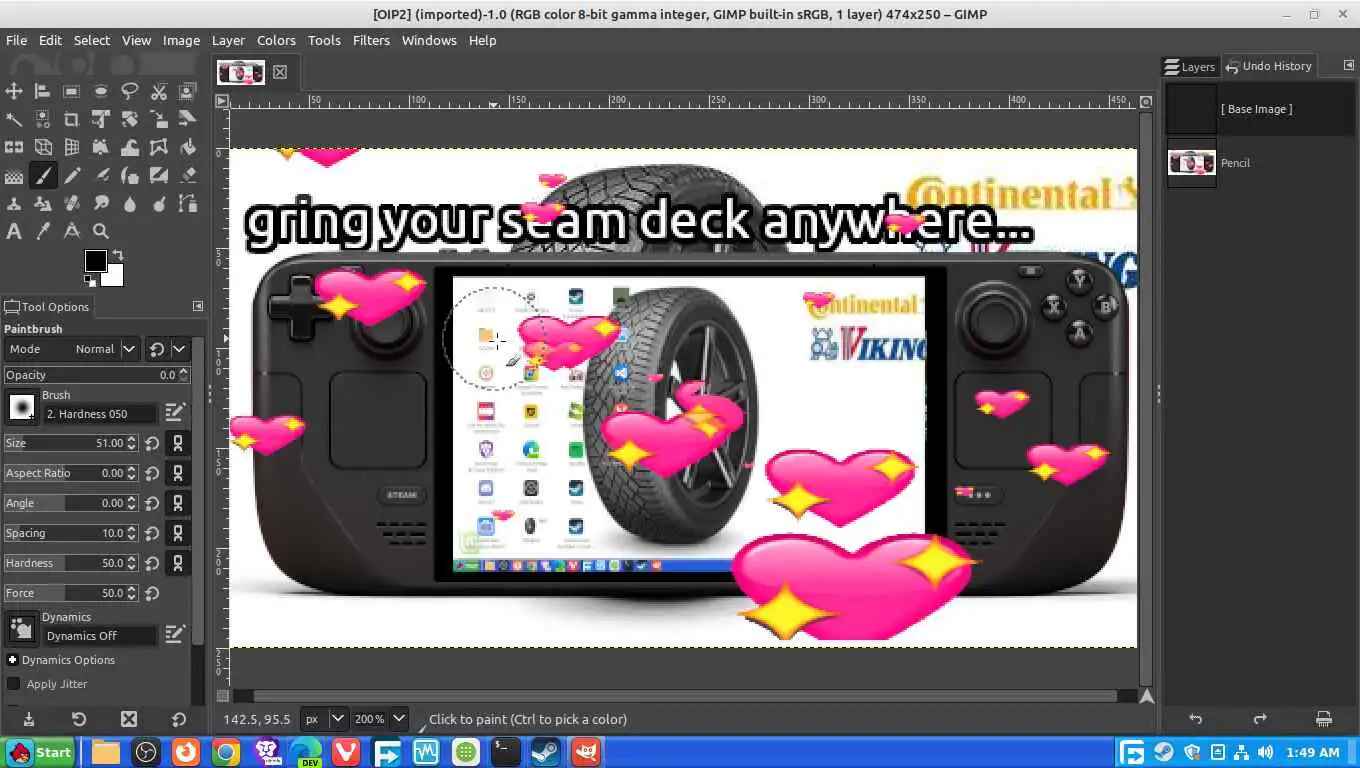
Task: Select the Eraser tool
Action: 188,176
